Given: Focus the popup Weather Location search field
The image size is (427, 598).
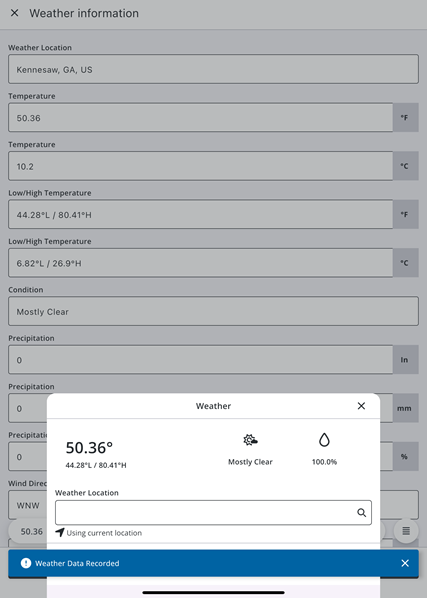Looking at the screenshot, I should pyautogui.click(x=213, y=513).
